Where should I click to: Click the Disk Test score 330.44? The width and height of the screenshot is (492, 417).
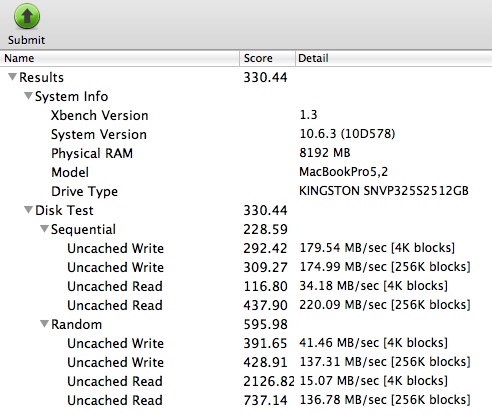click(265, 210)
